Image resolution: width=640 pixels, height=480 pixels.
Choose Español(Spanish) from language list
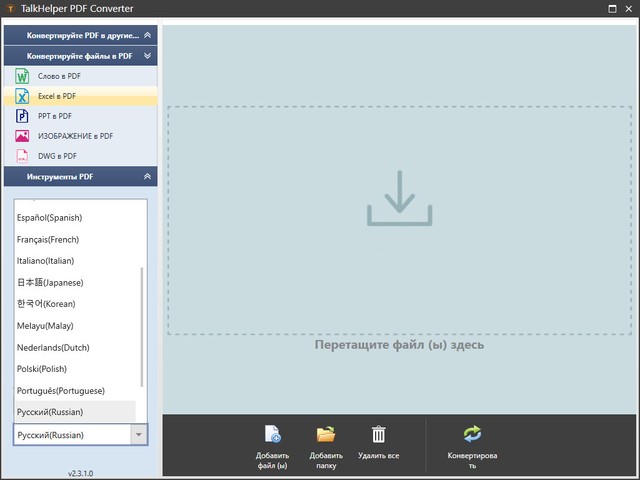50,218
